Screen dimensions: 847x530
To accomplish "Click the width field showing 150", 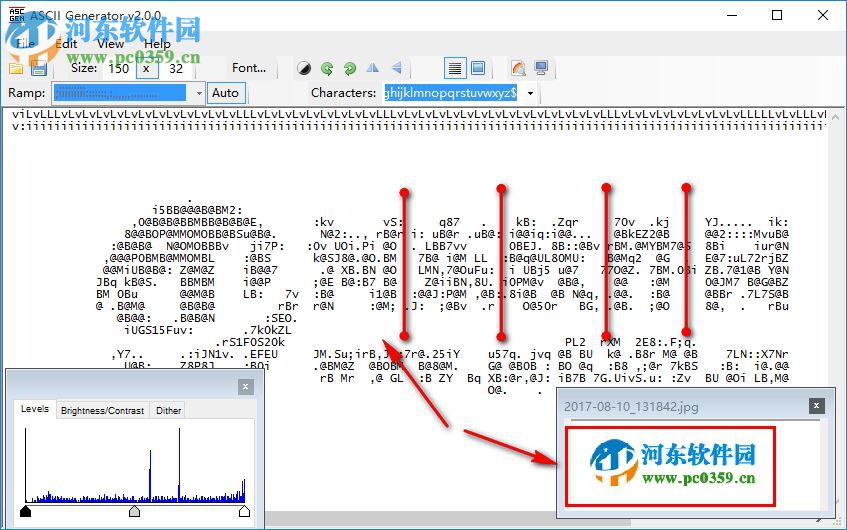I will [118, 69].
